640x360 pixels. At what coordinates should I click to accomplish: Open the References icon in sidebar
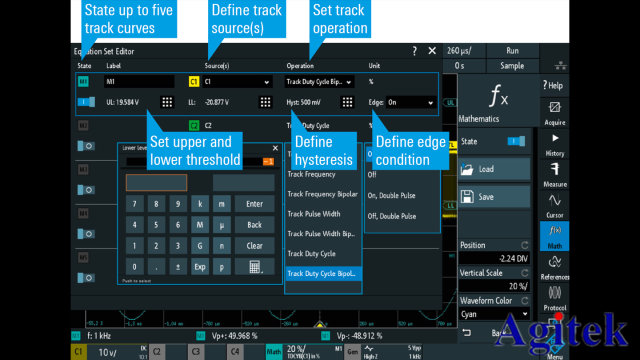point(554,267)
